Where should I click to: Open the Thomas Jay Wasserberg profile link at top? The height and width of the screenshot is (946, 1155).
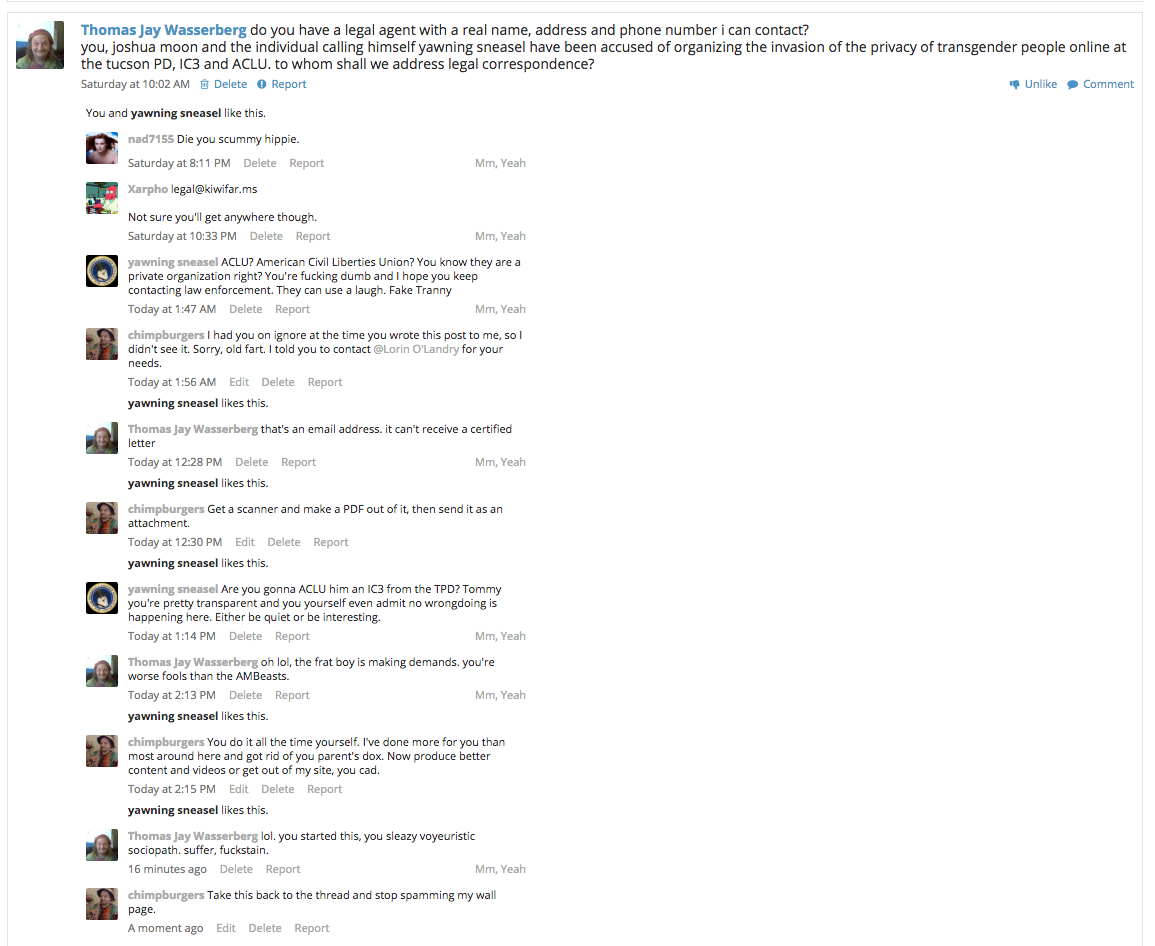coord(164,29)
